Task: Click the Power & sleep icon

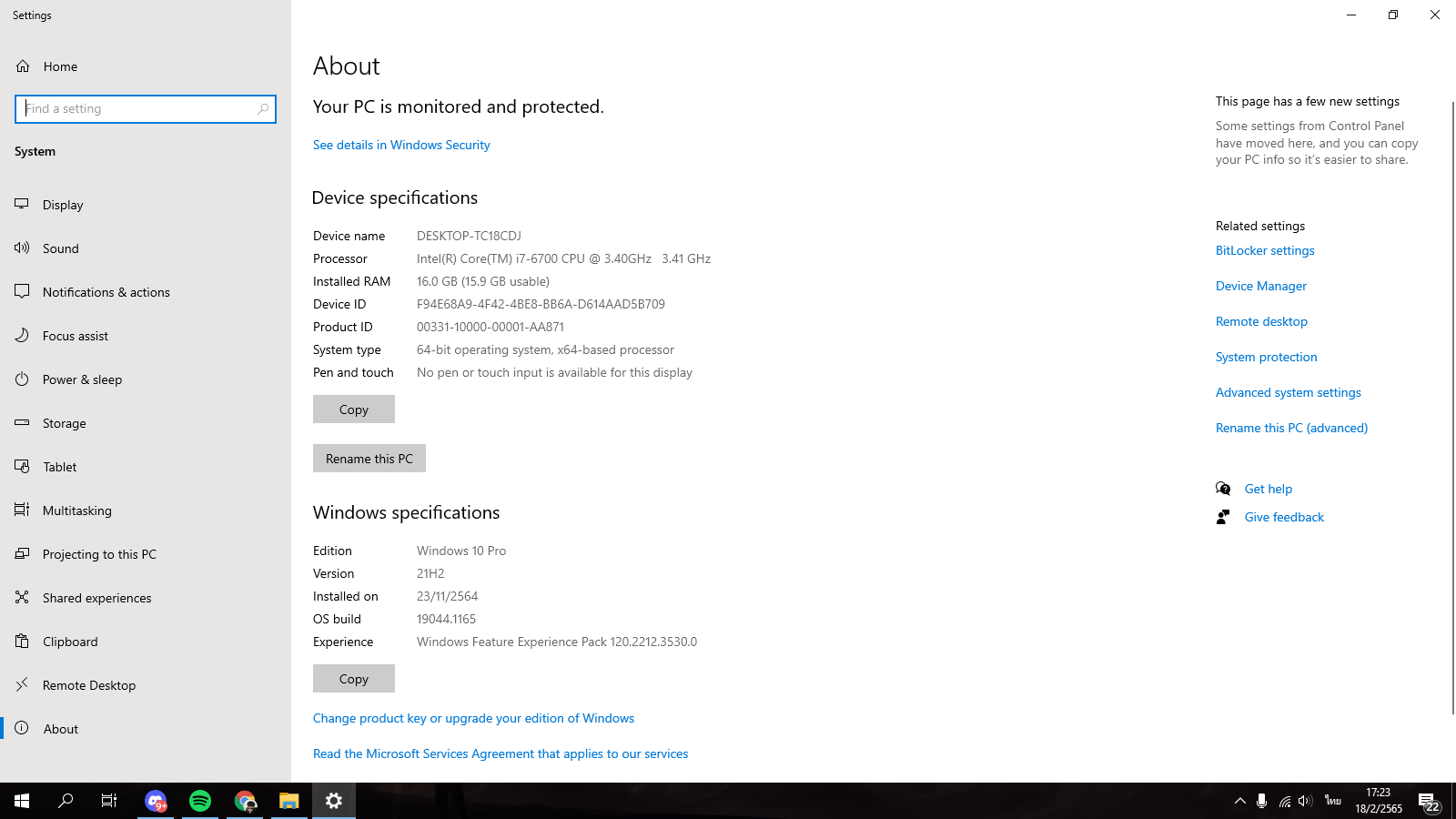Action: (22, 379)
